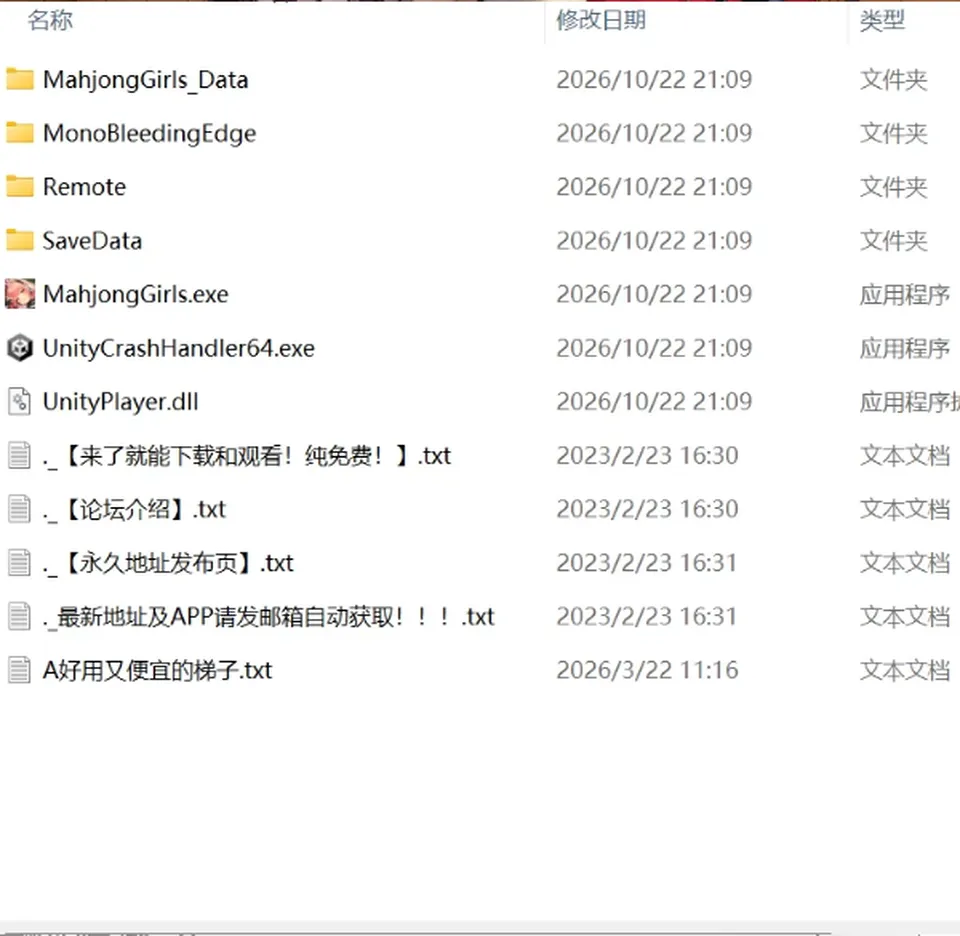This screenshot has height=936, width=960.
Task: Click the 2023/2/23 16:30 date of 【论坛介绍】.txt
Action: 647,509
